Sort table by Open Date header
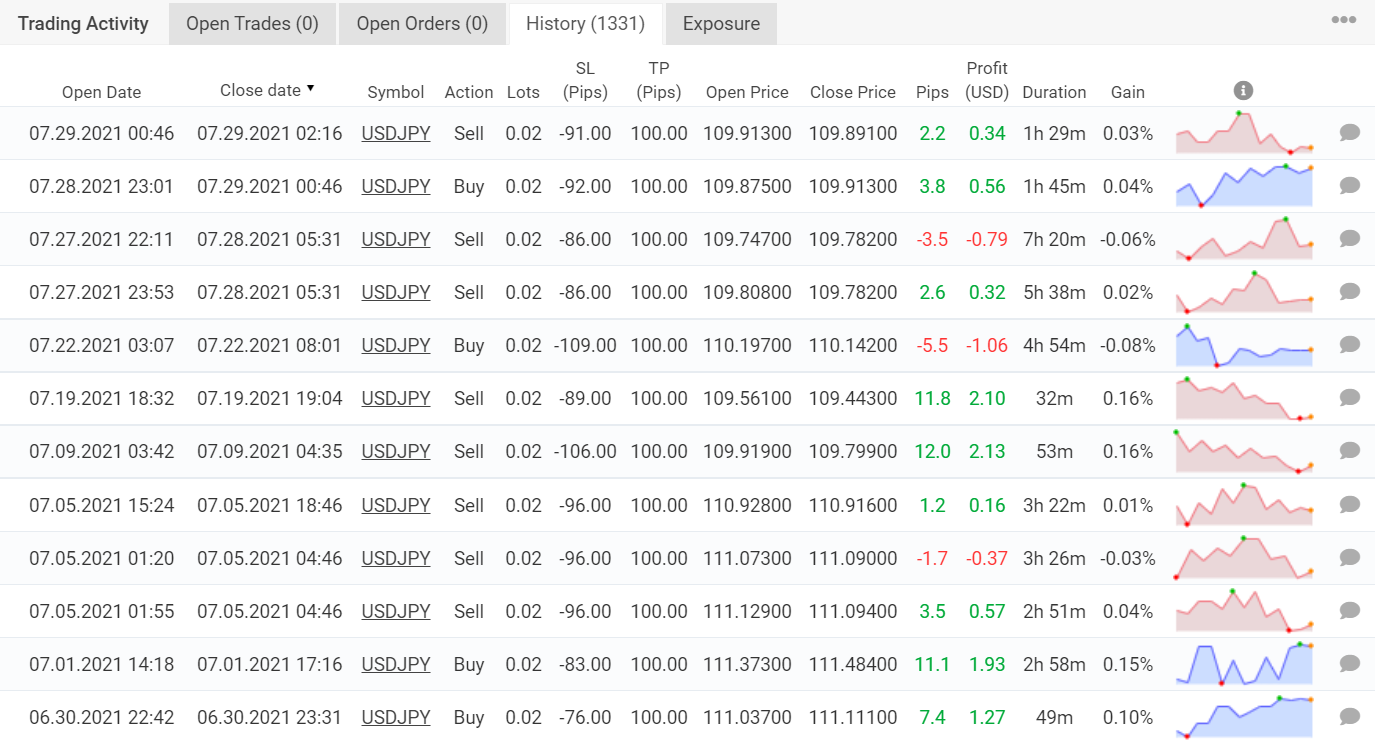Viewport: 1375px width, 741px height. [x=102, y=92]
